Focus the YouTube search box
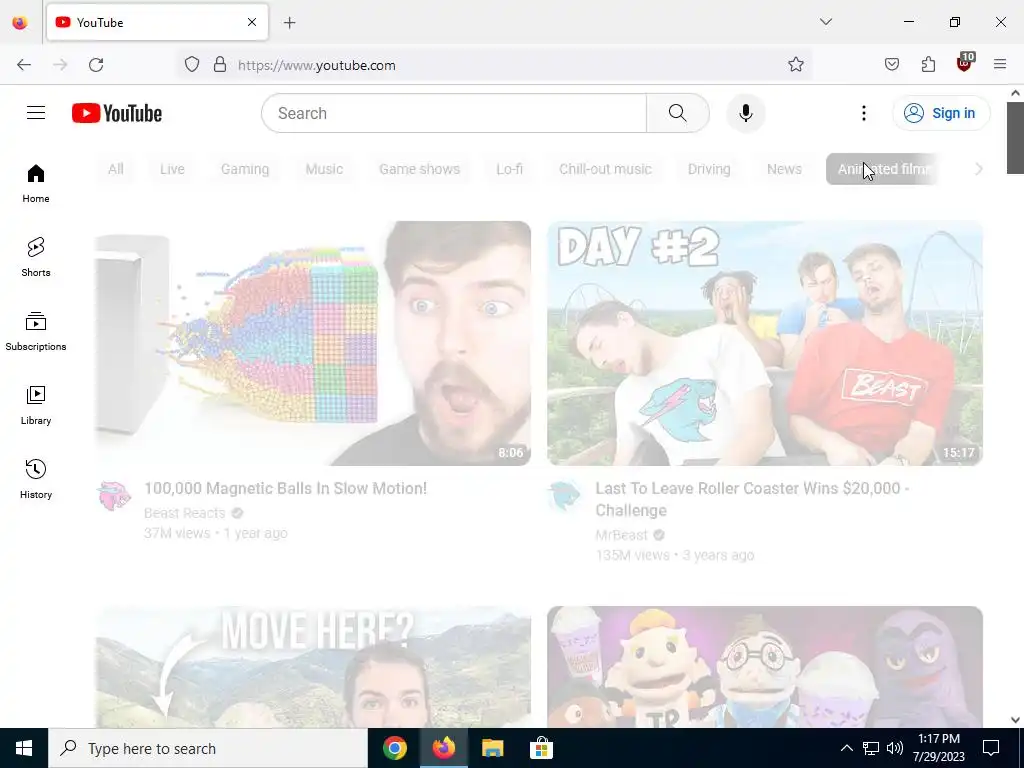The width and height of the screenshot is (1024, 768). (454, 113)
